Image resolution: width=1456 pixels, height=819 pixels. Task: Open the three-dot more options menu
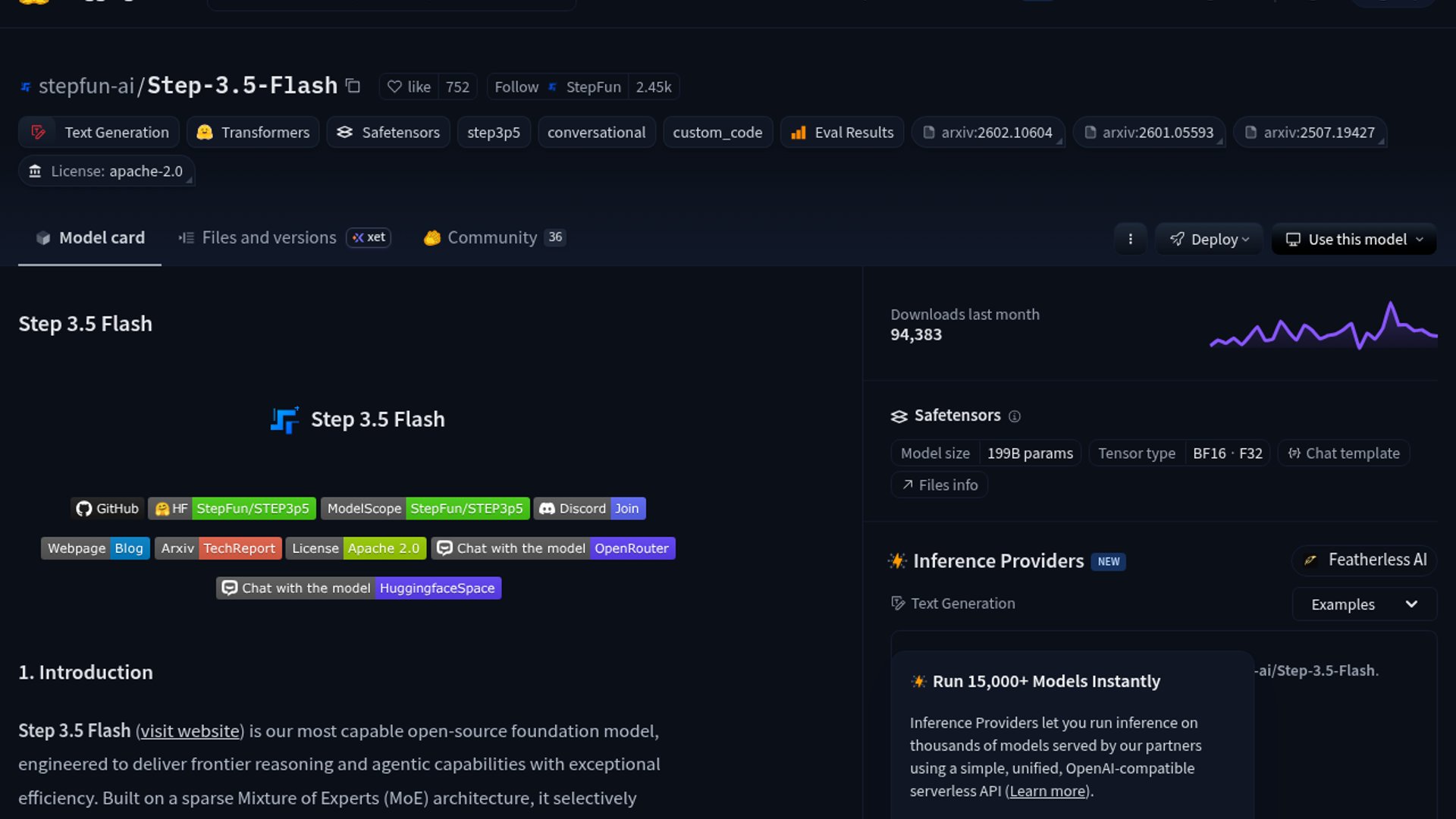pos(1130,239)
